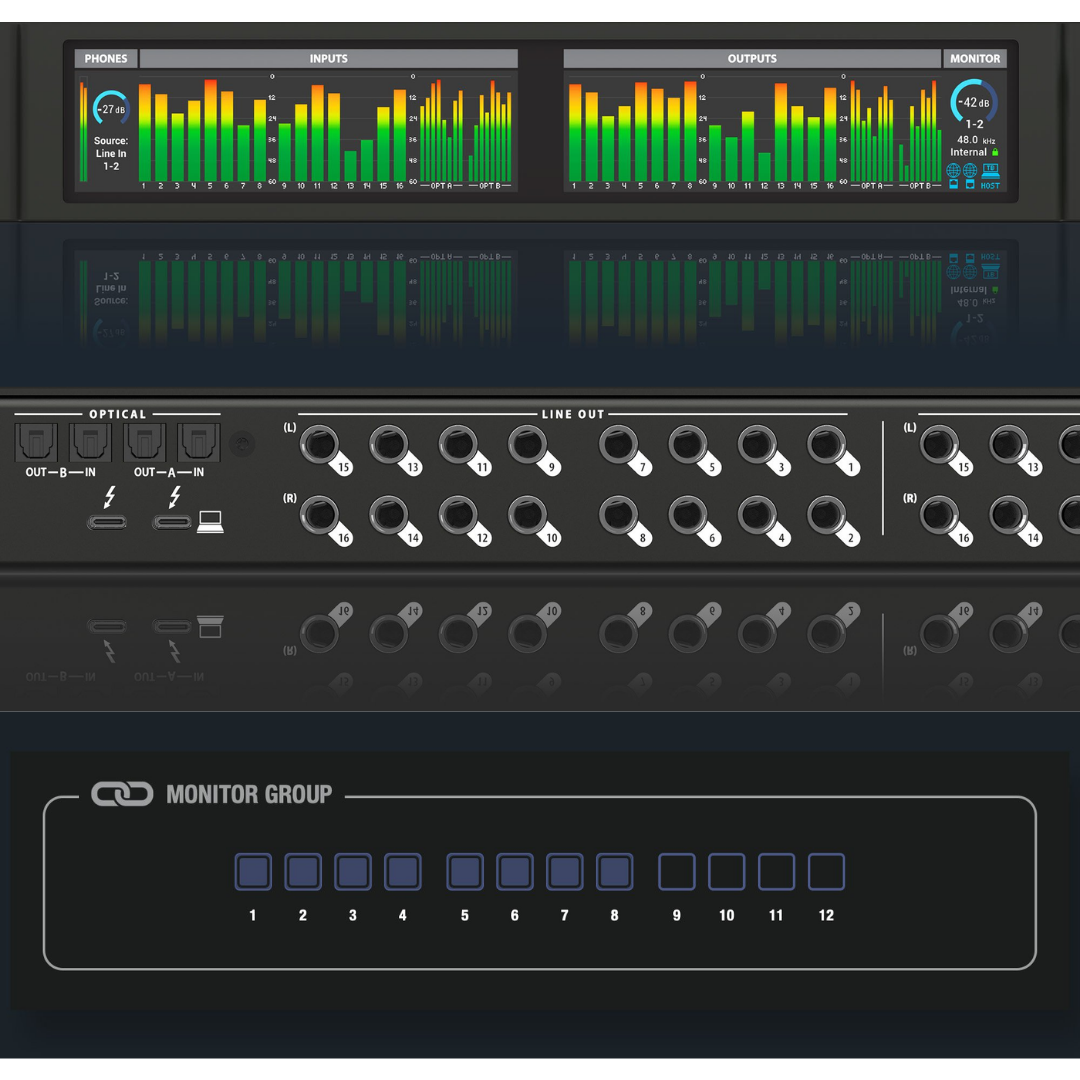Click the optical B OUT port
Viewport: 1080px width, 1080px height.
click(36, 442)
